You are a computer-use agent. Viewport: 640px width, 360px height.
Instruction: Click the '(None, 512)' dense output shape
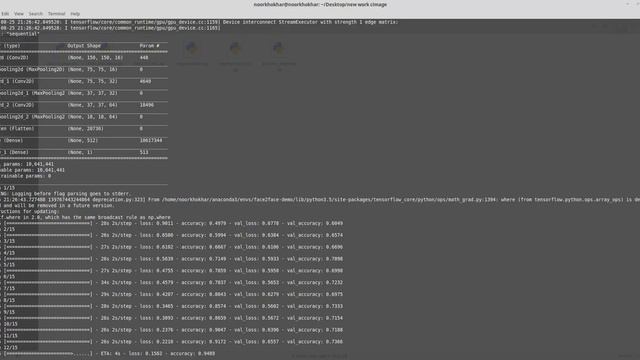tap(82, 140)
